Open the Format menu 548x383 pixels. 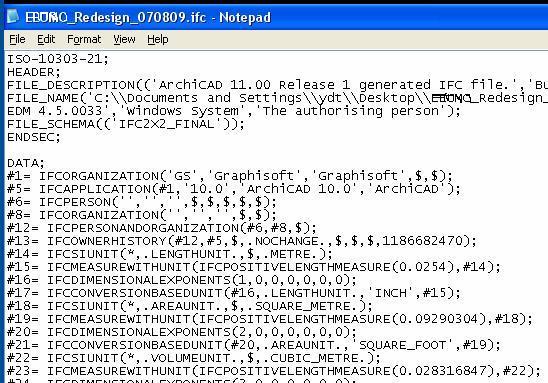[x=84, y=39]
